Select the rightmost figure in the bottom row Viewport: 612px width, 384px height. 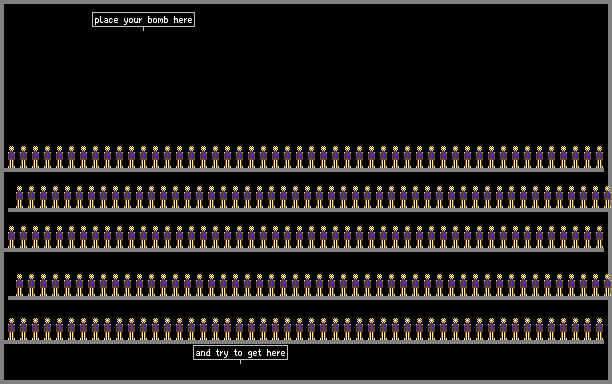point(600,329)
